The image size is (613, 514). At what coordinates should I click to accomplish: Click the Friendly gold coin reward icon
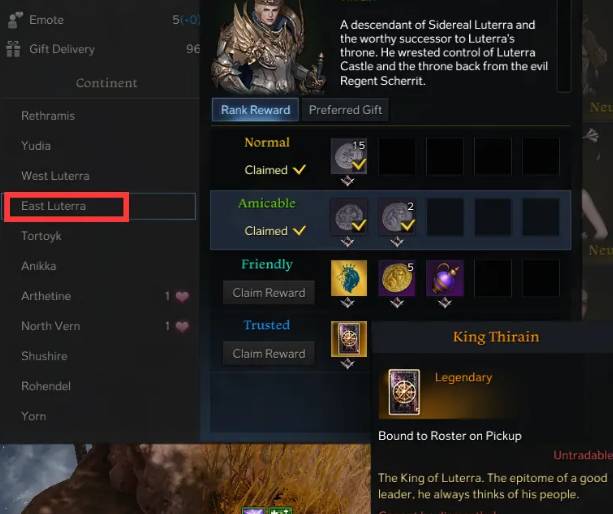point(397,278)
